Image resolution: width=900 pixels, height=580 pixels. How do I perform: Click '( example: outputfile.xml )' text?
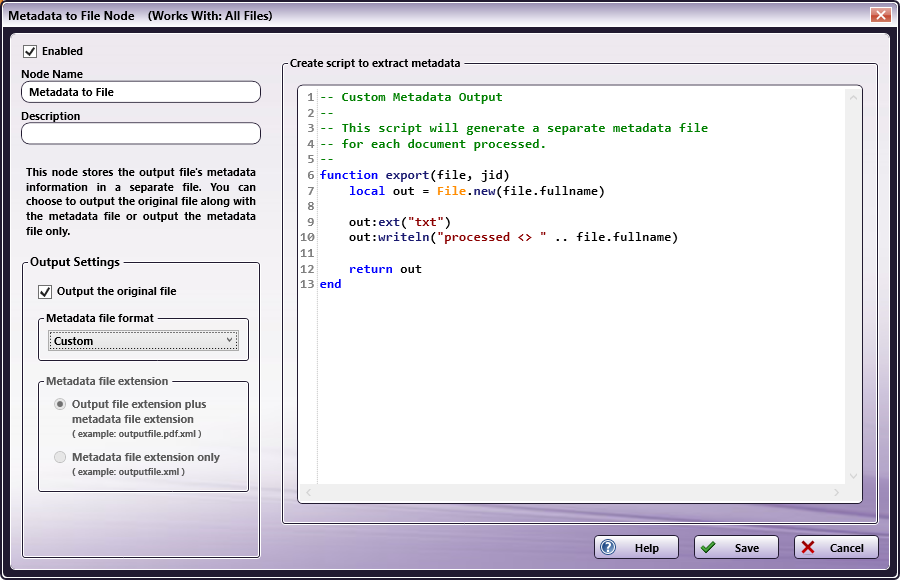coord(129,472)
